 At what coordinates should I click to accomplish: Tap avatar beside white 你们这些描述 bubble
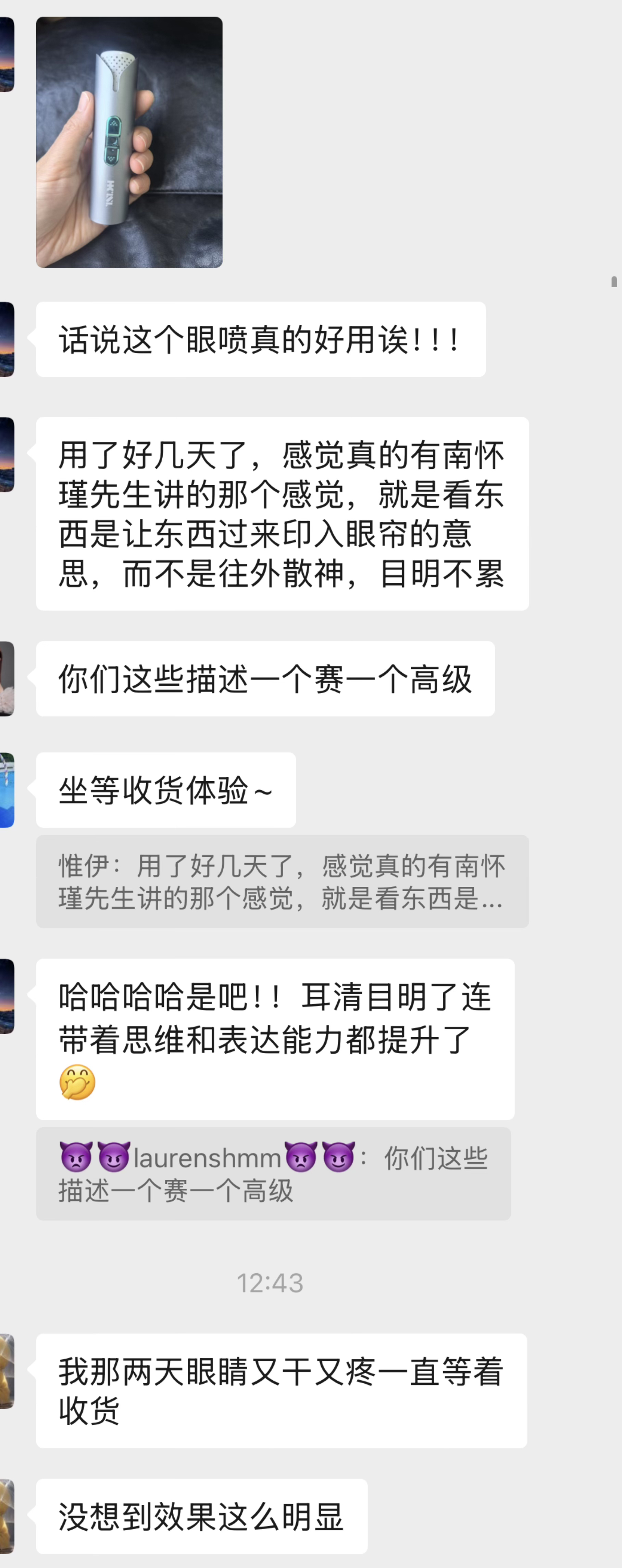(x=7, y=678)
